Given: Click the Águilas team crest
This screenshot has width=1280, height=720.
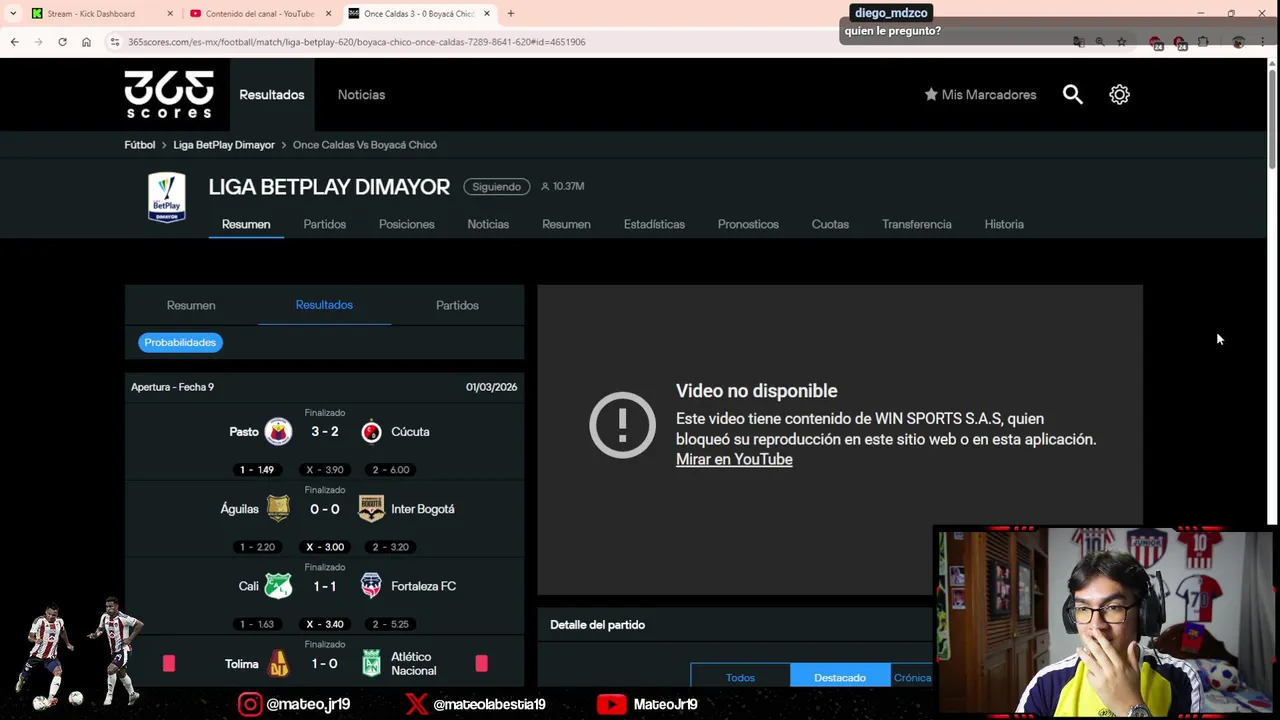Looking at the screenshot, I should coord(278,508).
